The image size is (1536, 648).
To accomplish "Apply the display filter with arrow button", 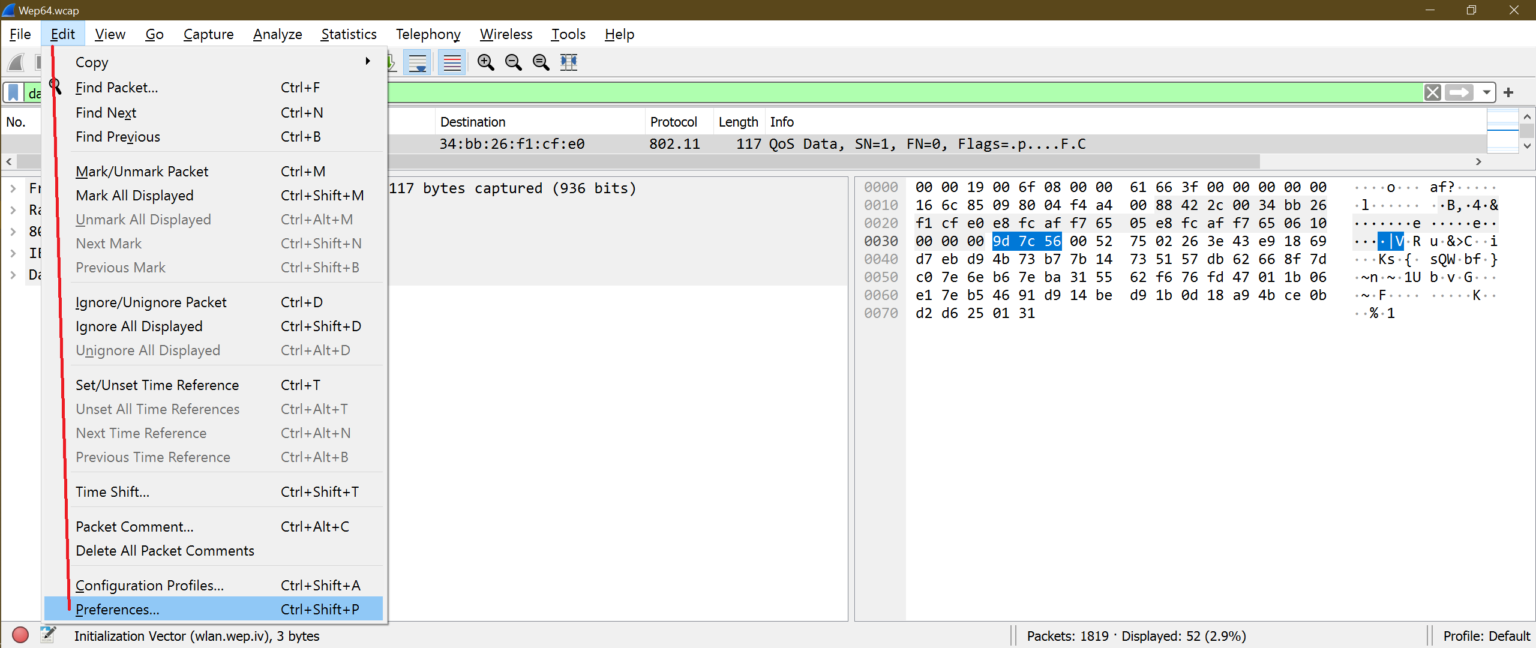I will [1457, 92].
